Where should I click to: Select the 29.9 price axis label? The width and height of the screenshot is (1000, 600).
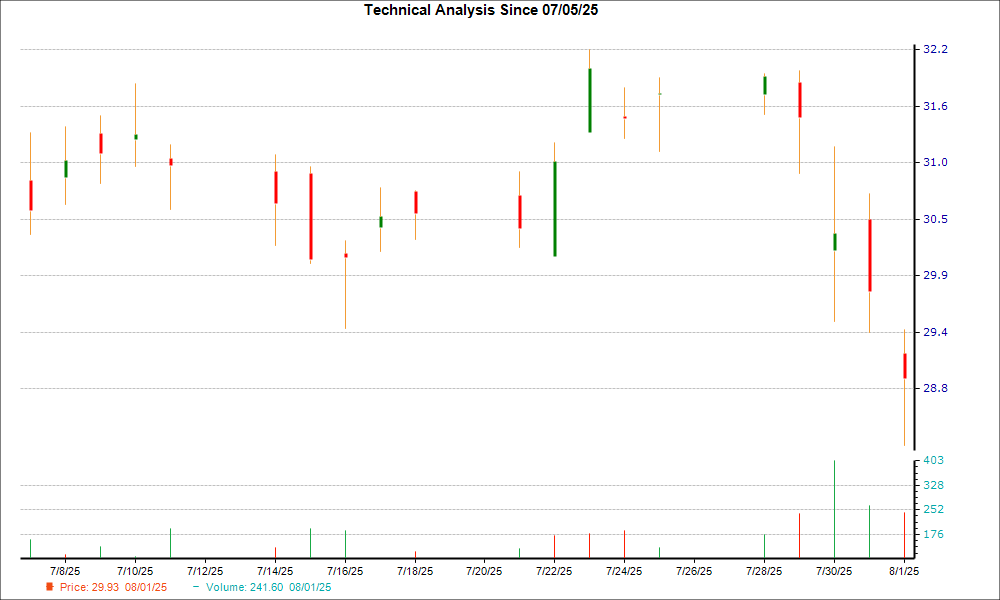936,275
